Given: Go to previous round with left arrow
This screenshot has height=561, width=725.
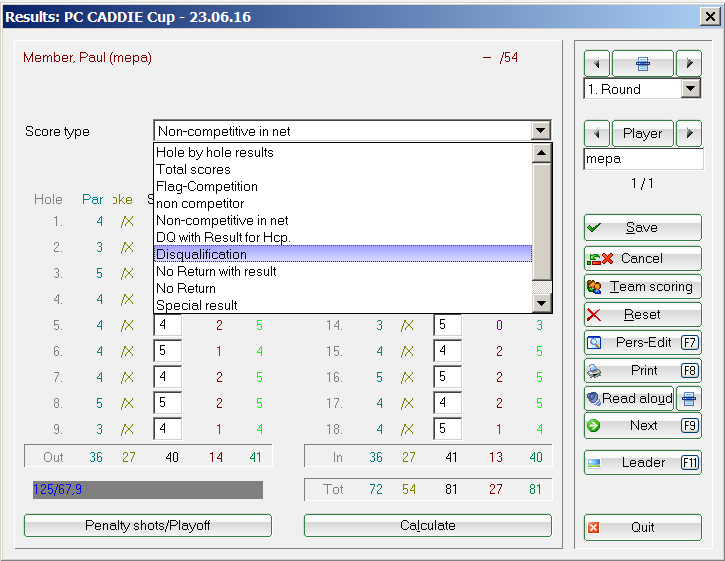Looking at the screenshot, I should click(x=597, y=63).
